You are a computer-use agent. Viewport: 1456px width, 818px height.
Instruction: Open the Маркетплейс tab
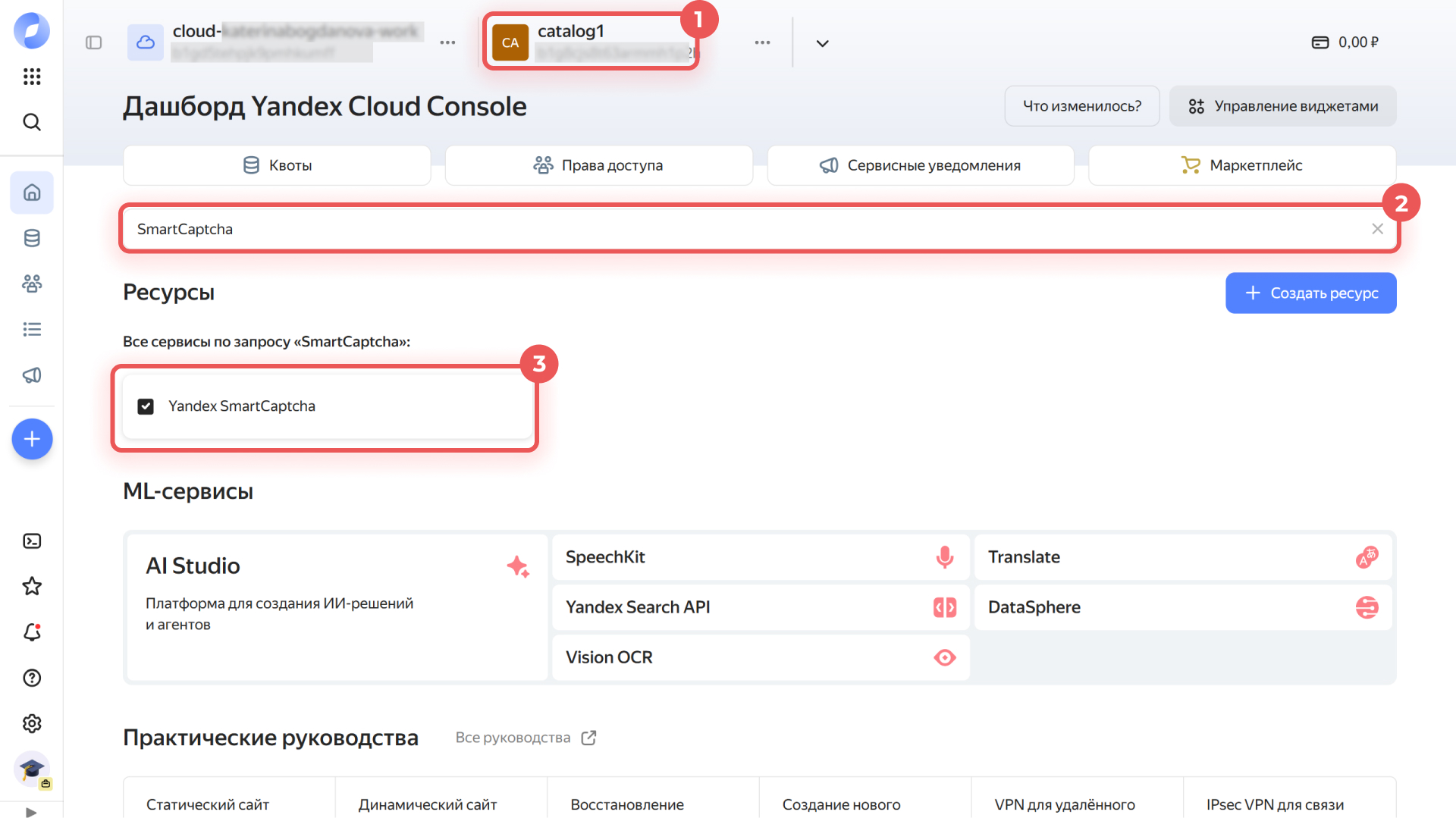[x=1241, y=165]
